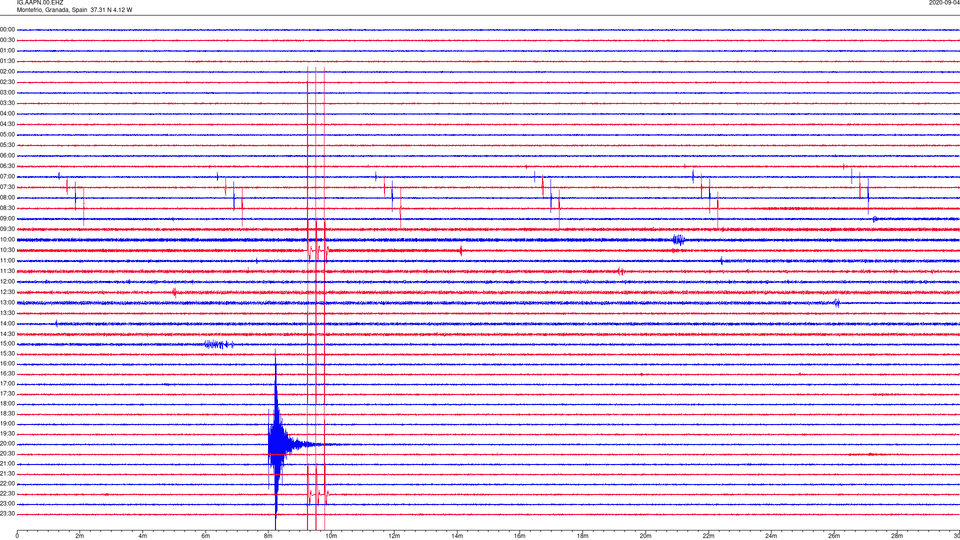Screen dimensions: 960x540
Task: Click the 2m mark on the time axis
Action: point(80,536)
